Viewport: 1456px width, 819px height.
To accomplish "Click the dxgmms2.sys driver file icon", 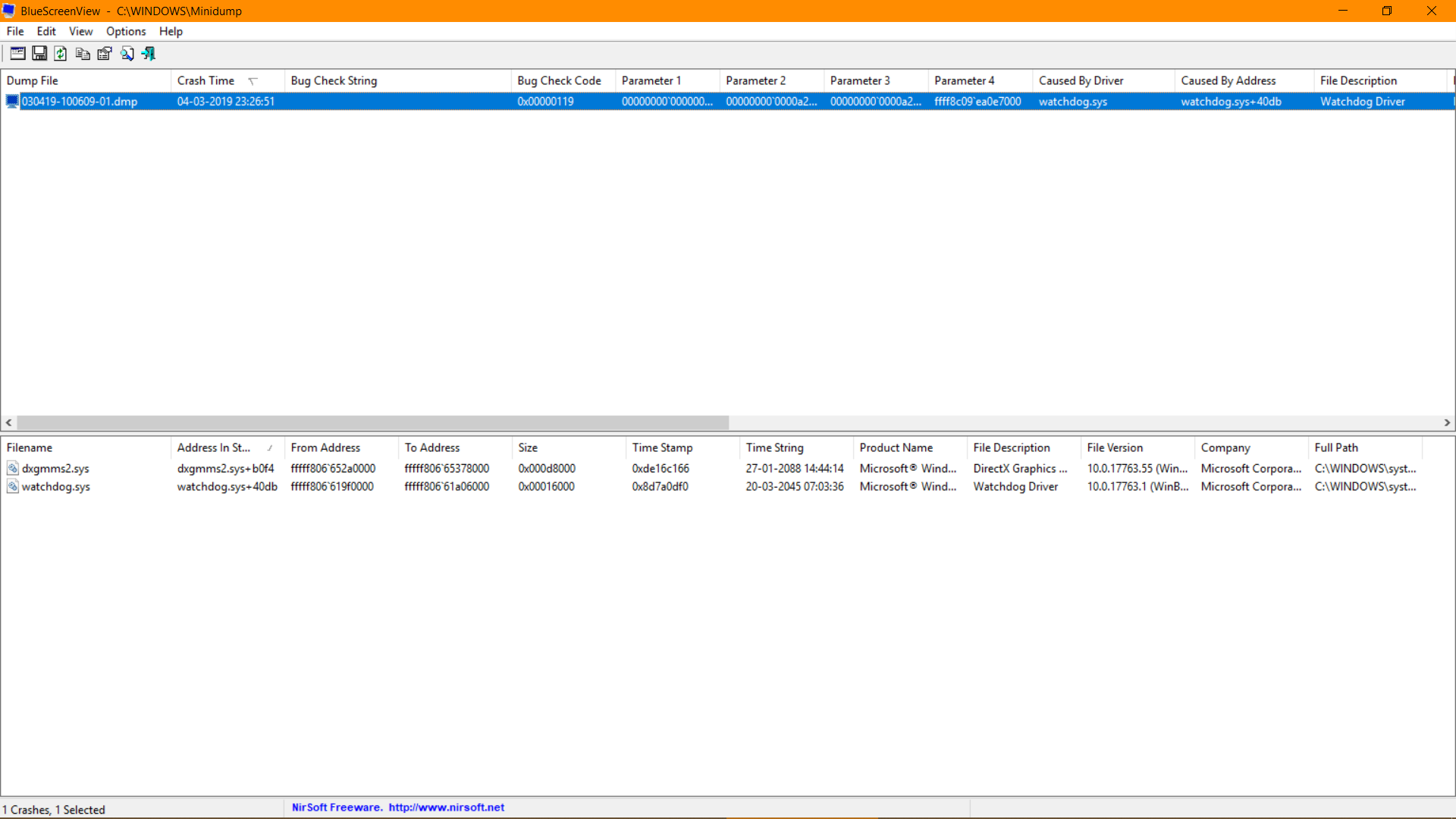I will point(13,468).
